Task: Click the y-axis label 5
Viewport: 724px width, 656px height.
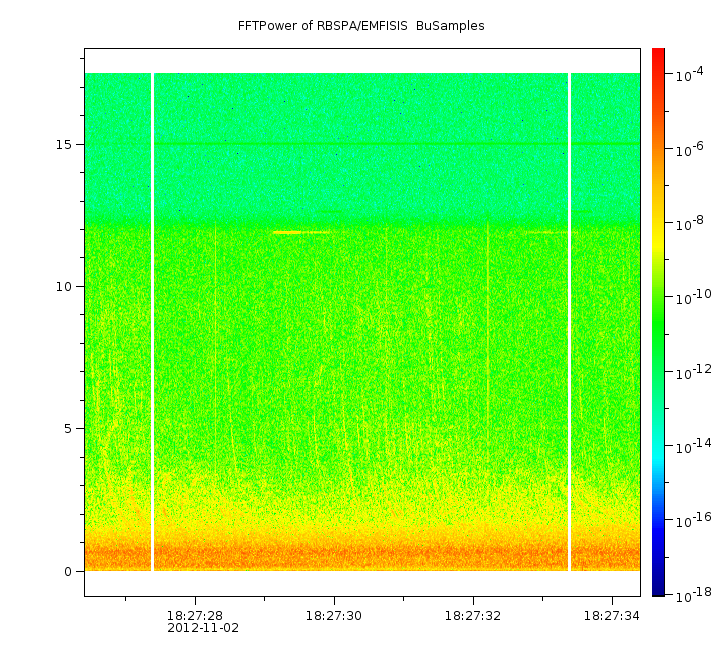Action: pyautogui.click(x=68, y=429)
